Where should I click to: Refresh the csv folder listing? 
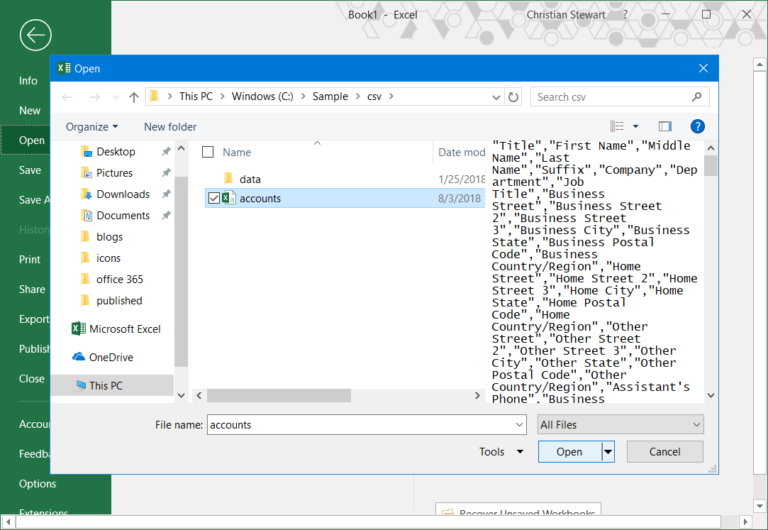(513, 97)
